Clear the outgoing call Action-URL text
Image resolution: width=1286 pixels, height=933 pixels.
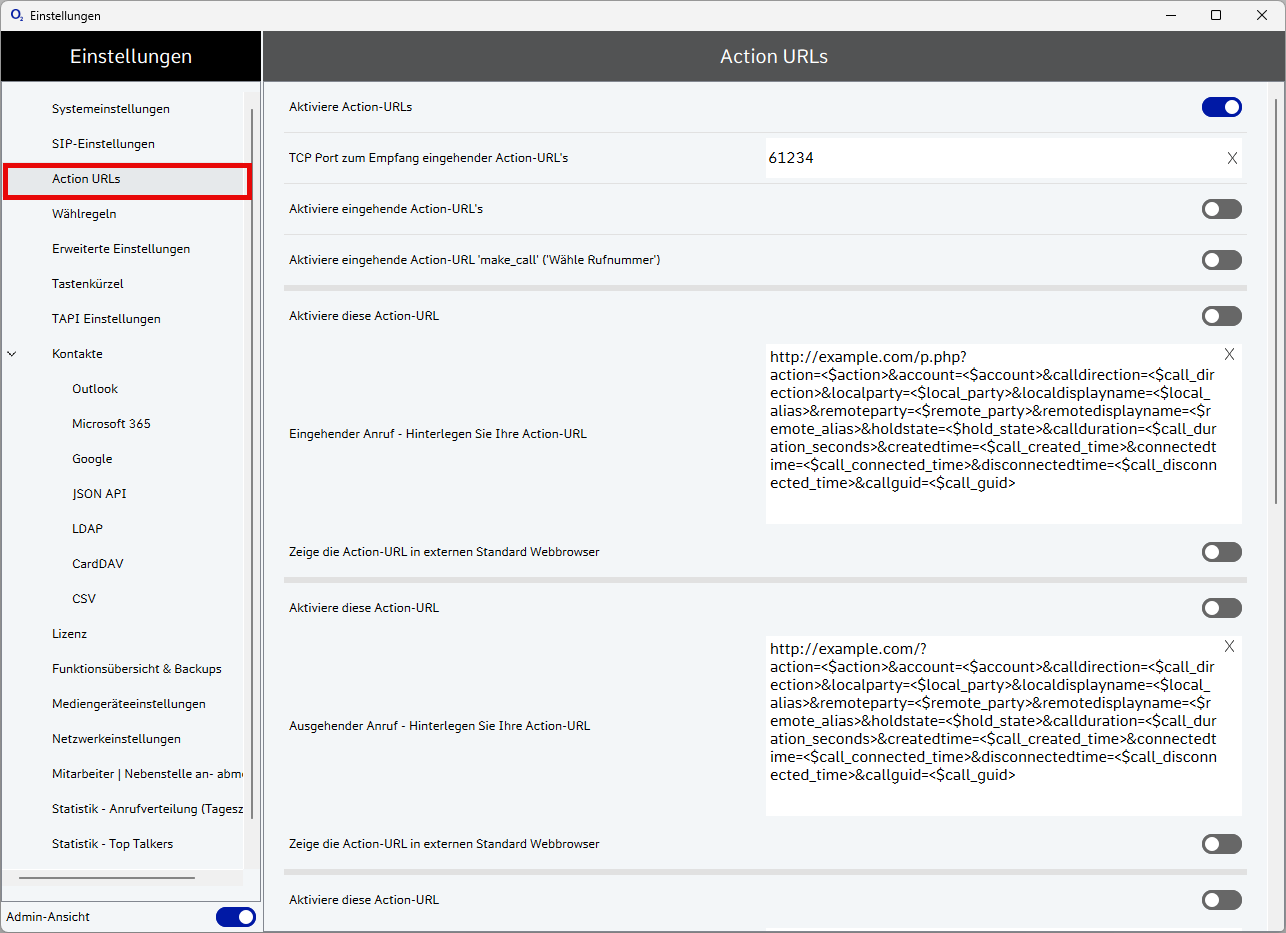(1229, 646)
